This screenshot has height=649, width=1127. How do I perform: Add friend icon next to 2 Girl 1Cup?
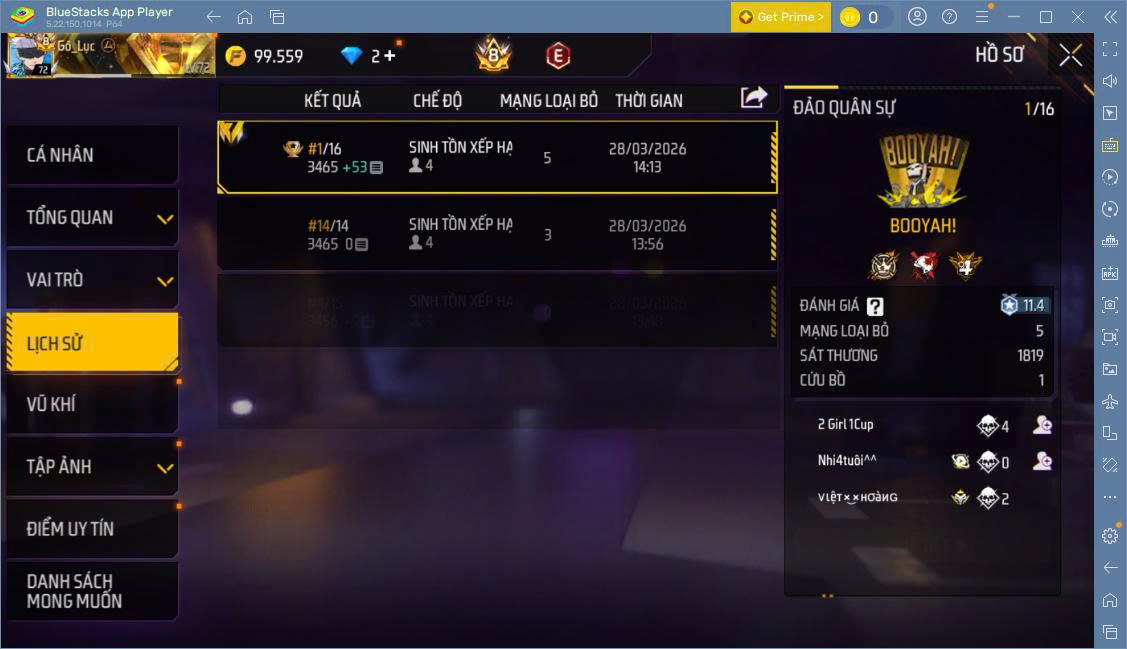(x=1042, y=425)
